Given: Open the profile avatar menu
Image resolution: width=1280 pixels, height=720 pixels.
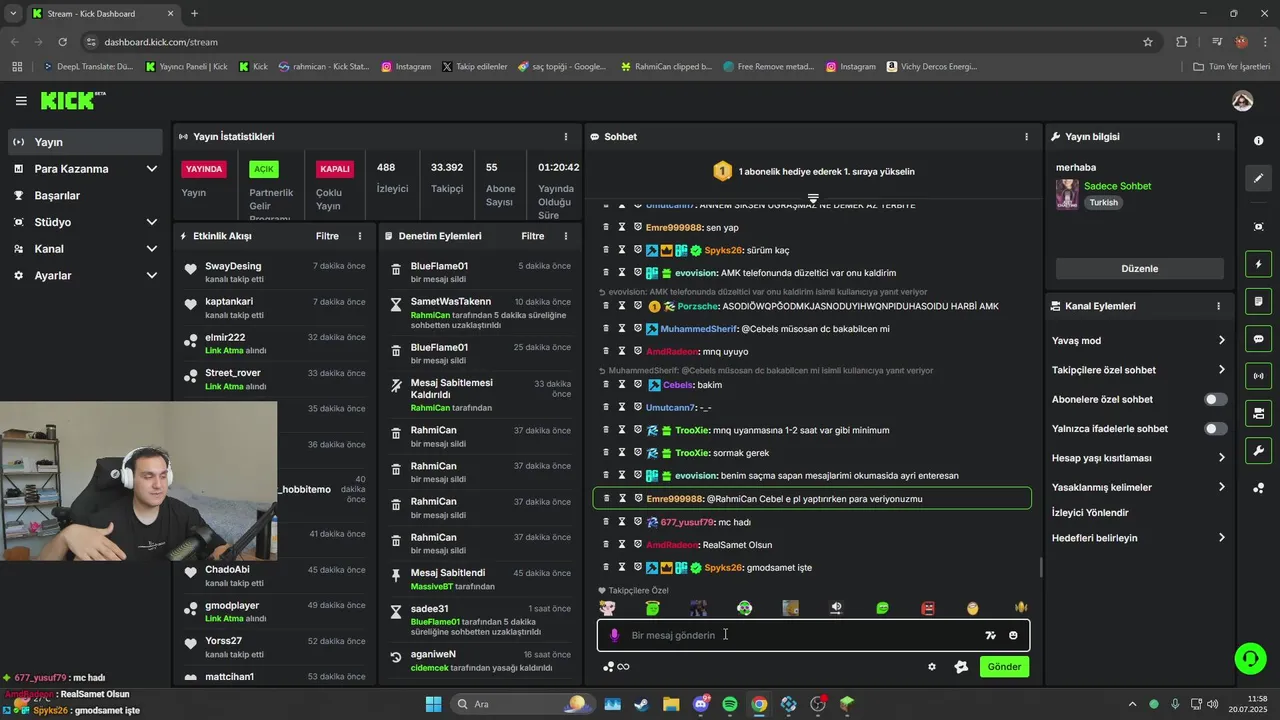Looking at the screenshot, I should coord(1242,101).
